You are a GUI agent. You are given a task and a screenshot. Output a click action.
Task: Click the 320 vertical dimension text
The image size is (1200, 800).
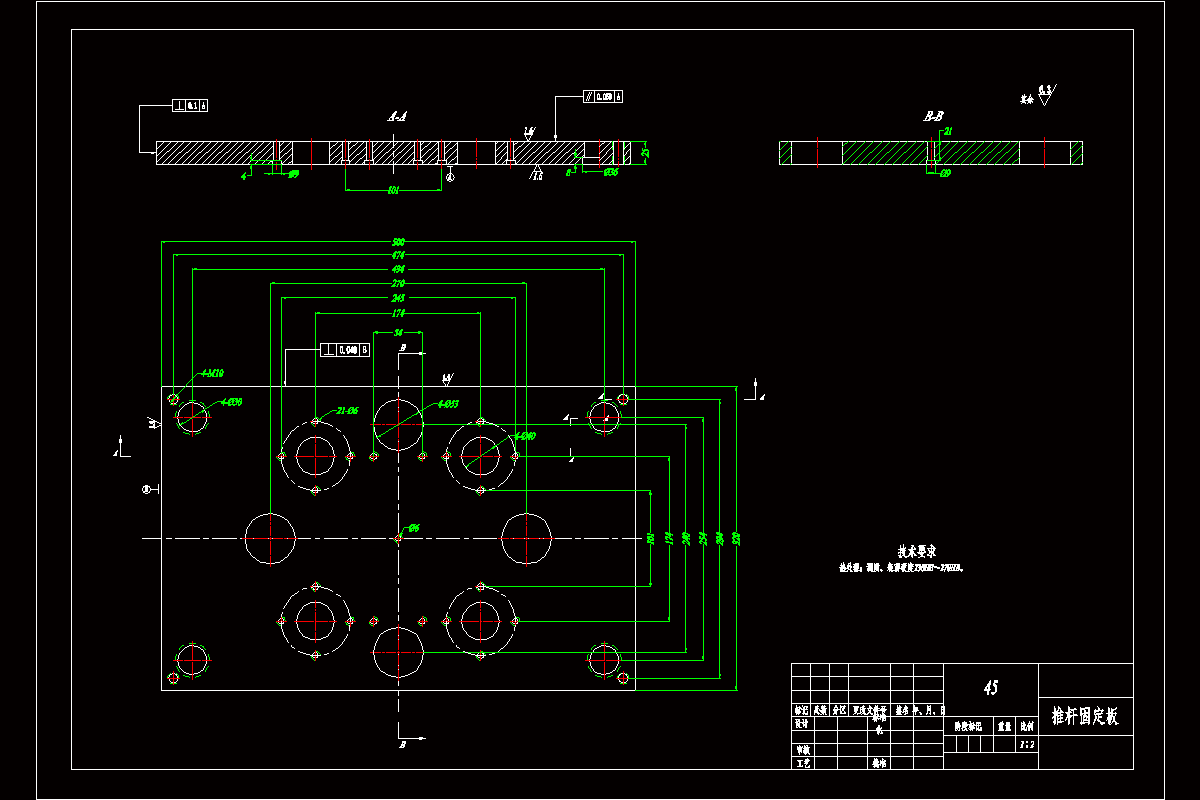[x=737, y=538]
